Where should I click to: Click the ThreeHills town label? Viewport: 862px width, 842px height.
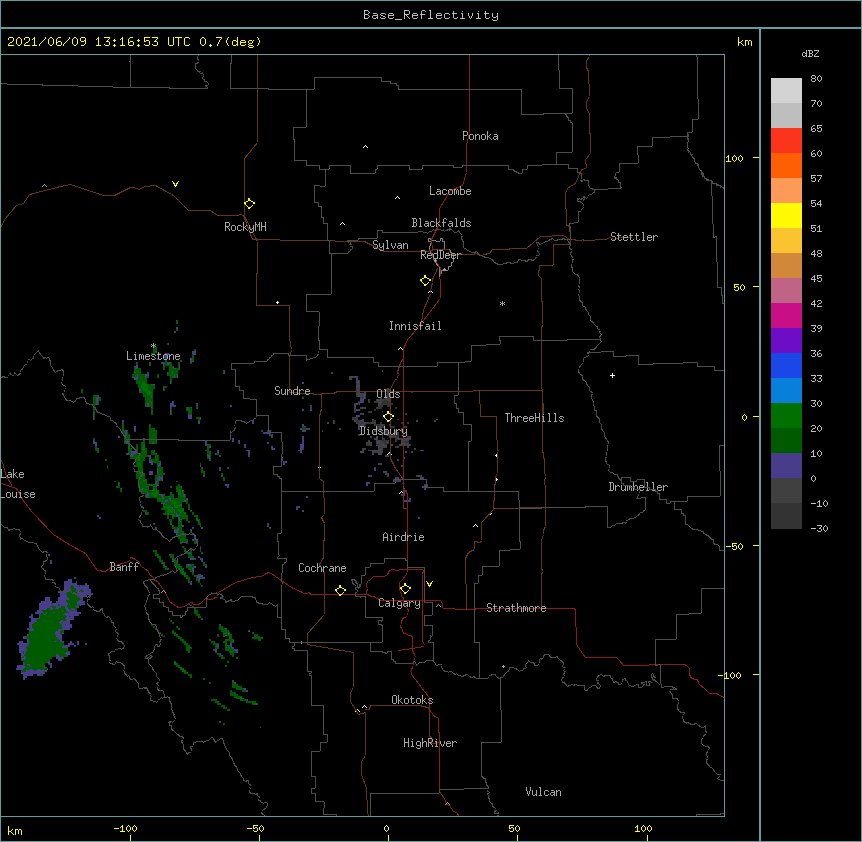[x=534, y=418]
